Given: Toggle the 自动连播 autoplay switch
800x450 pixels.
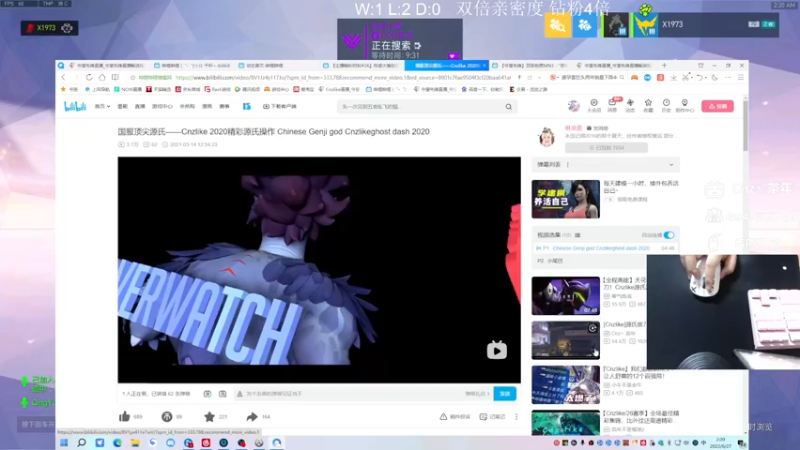Looking at the screenshot, I should point(669,235).
